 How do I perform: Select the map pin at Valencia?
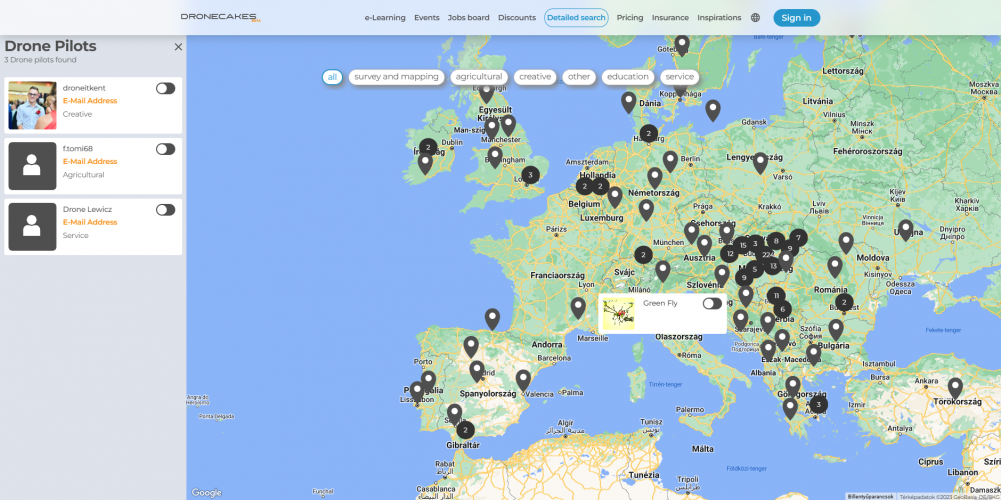523,381
